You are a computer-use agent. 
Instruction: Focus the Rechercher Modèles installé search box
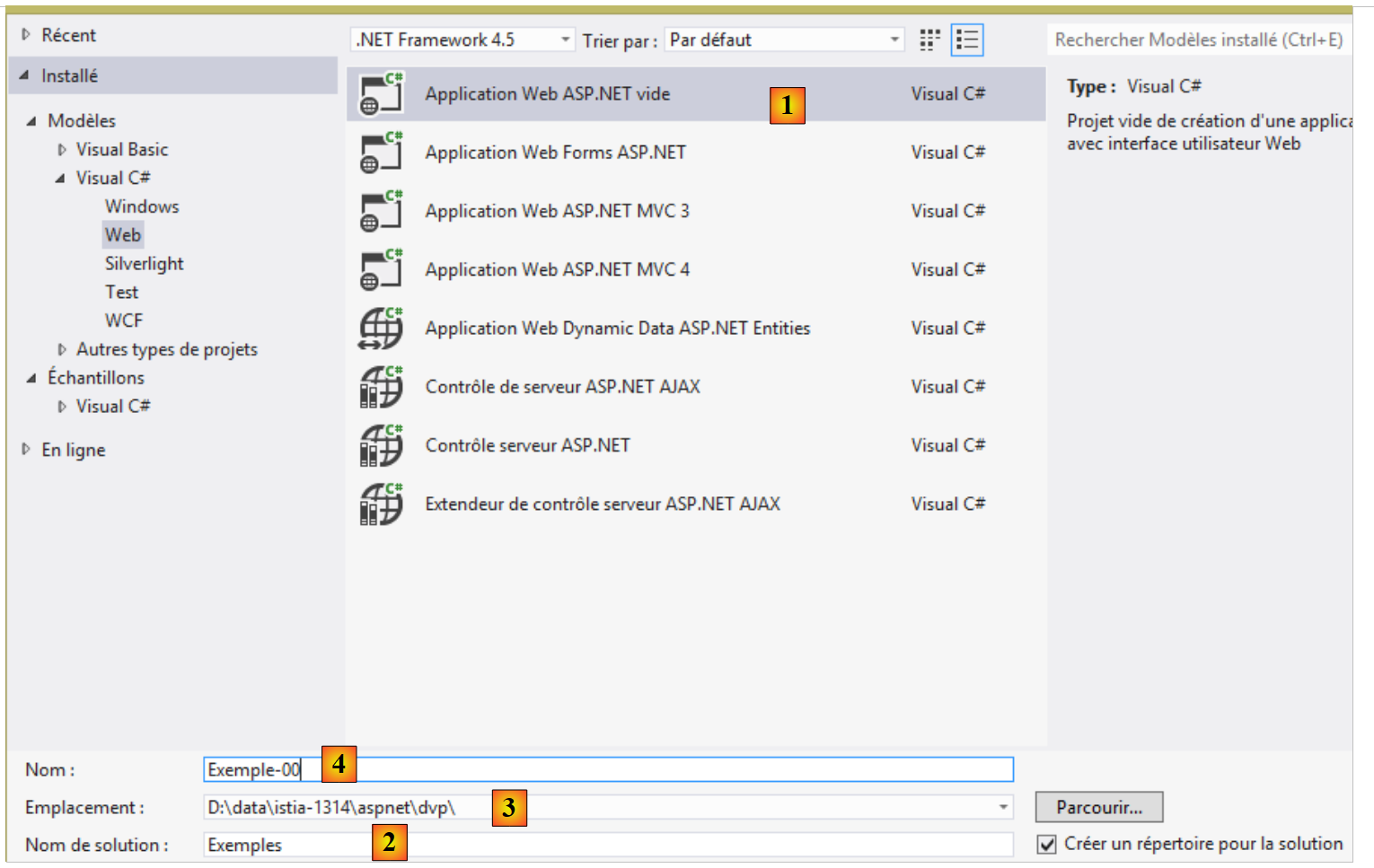(1198, 39)
